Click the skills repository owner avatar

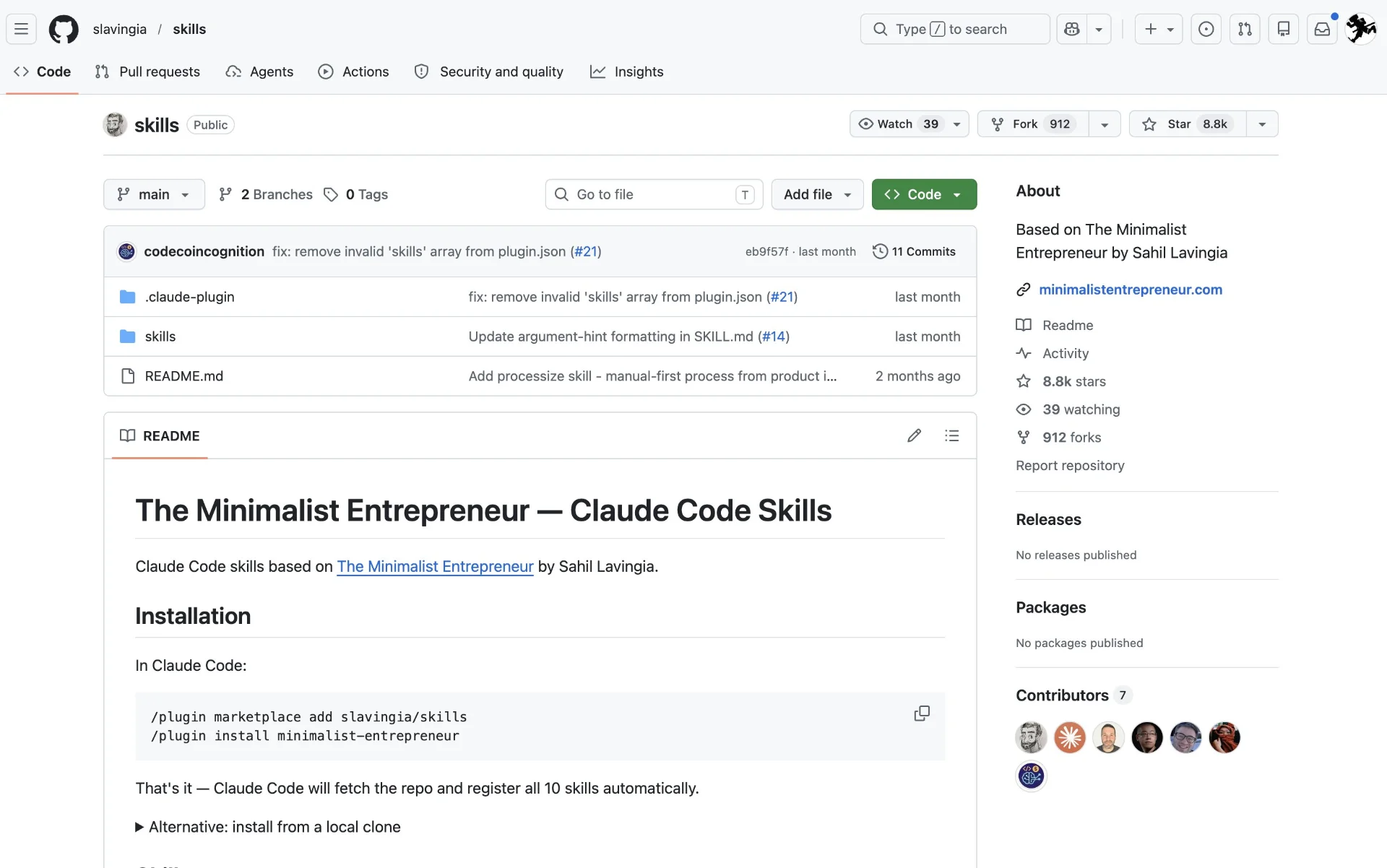(115, 124)
